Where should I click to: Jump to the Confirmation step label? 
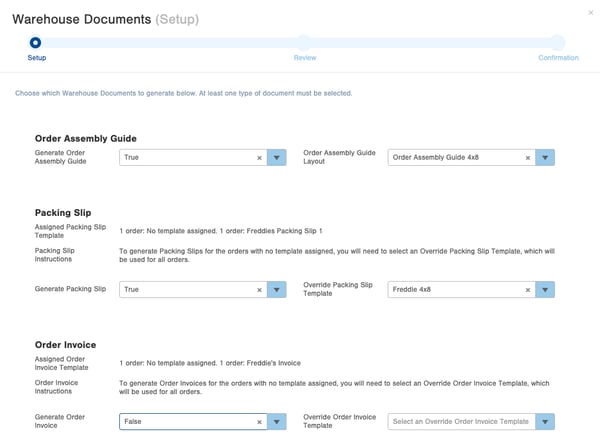coord(558,58)
